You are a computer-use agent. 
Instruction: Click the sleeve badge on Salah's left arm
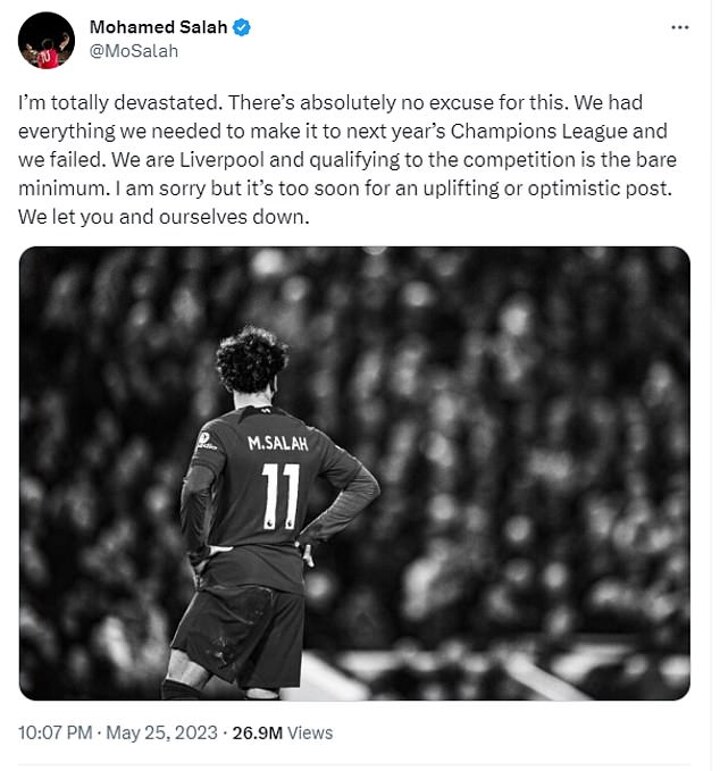click(207, 438)
